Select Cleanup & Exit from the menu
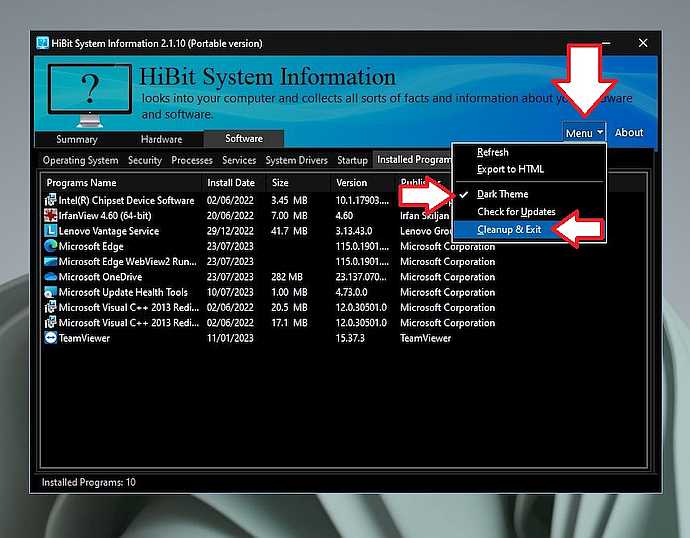 [509, 230]
